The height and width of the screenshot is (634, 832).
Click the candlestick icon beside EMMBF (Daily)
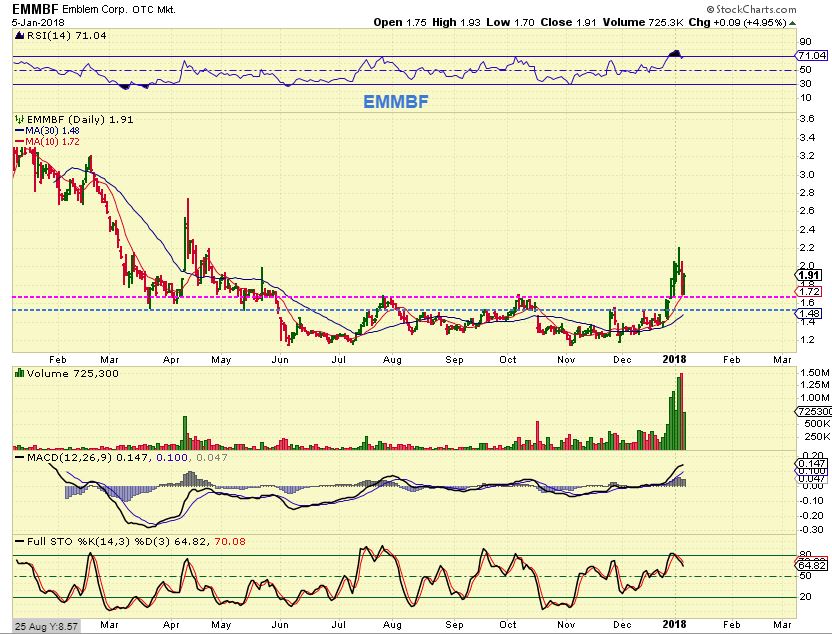20,119
